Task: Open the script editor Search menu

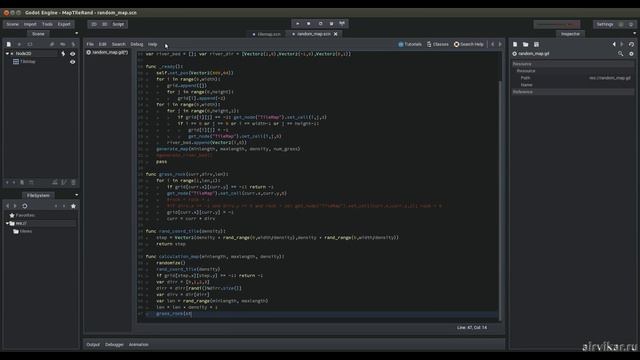Action: tap(119, 44)
